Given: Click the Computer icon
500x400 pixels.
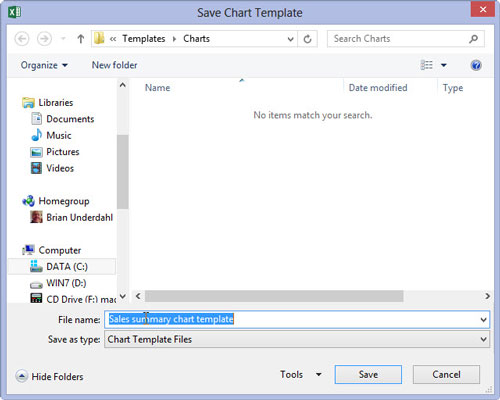Looking at the screenshot, I should pyautogui.click(x=28, y=250).
